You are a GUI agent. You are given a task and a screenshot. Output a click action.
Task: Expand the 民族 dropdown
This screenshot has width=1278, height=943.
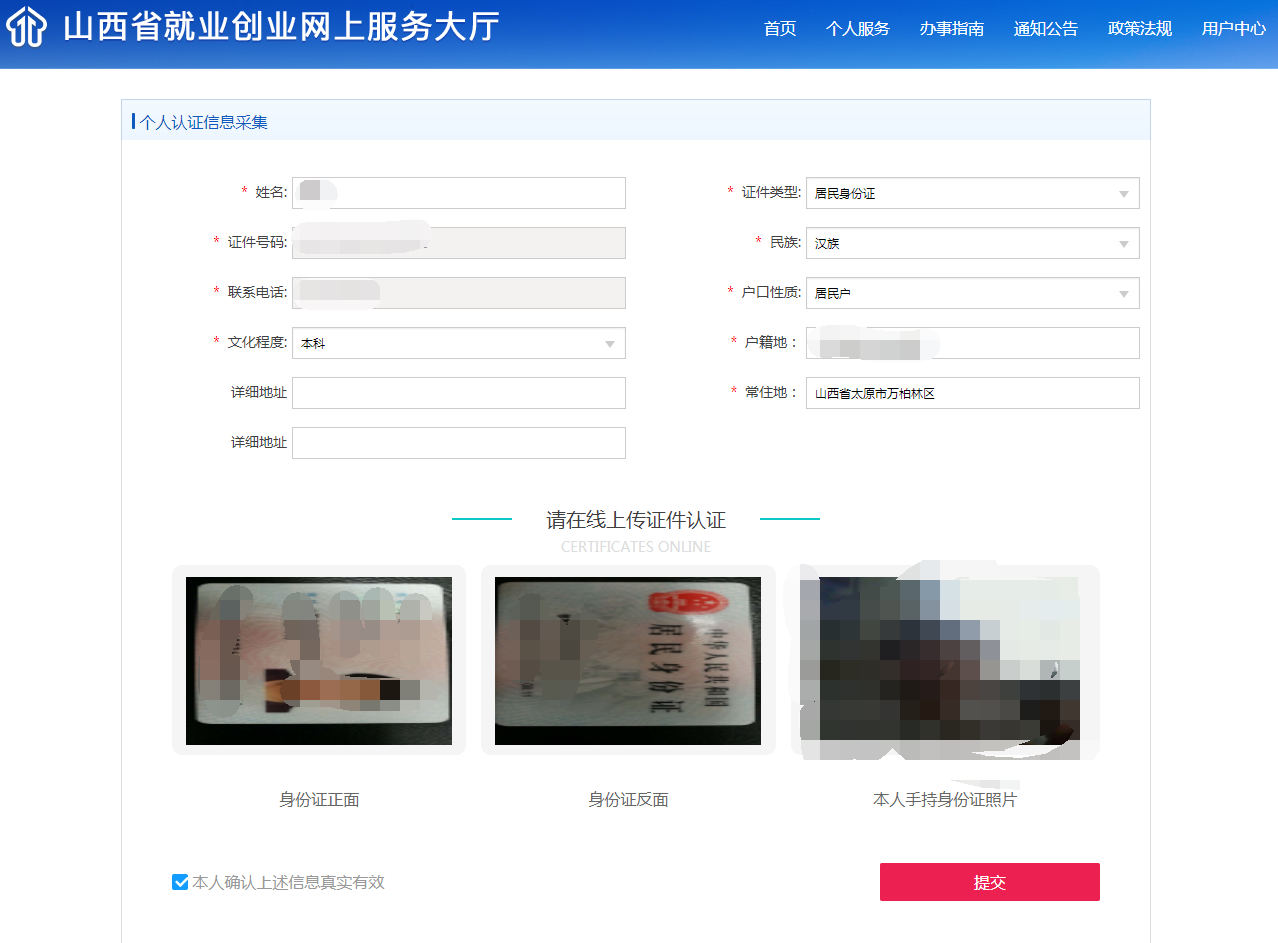(972, 243)
